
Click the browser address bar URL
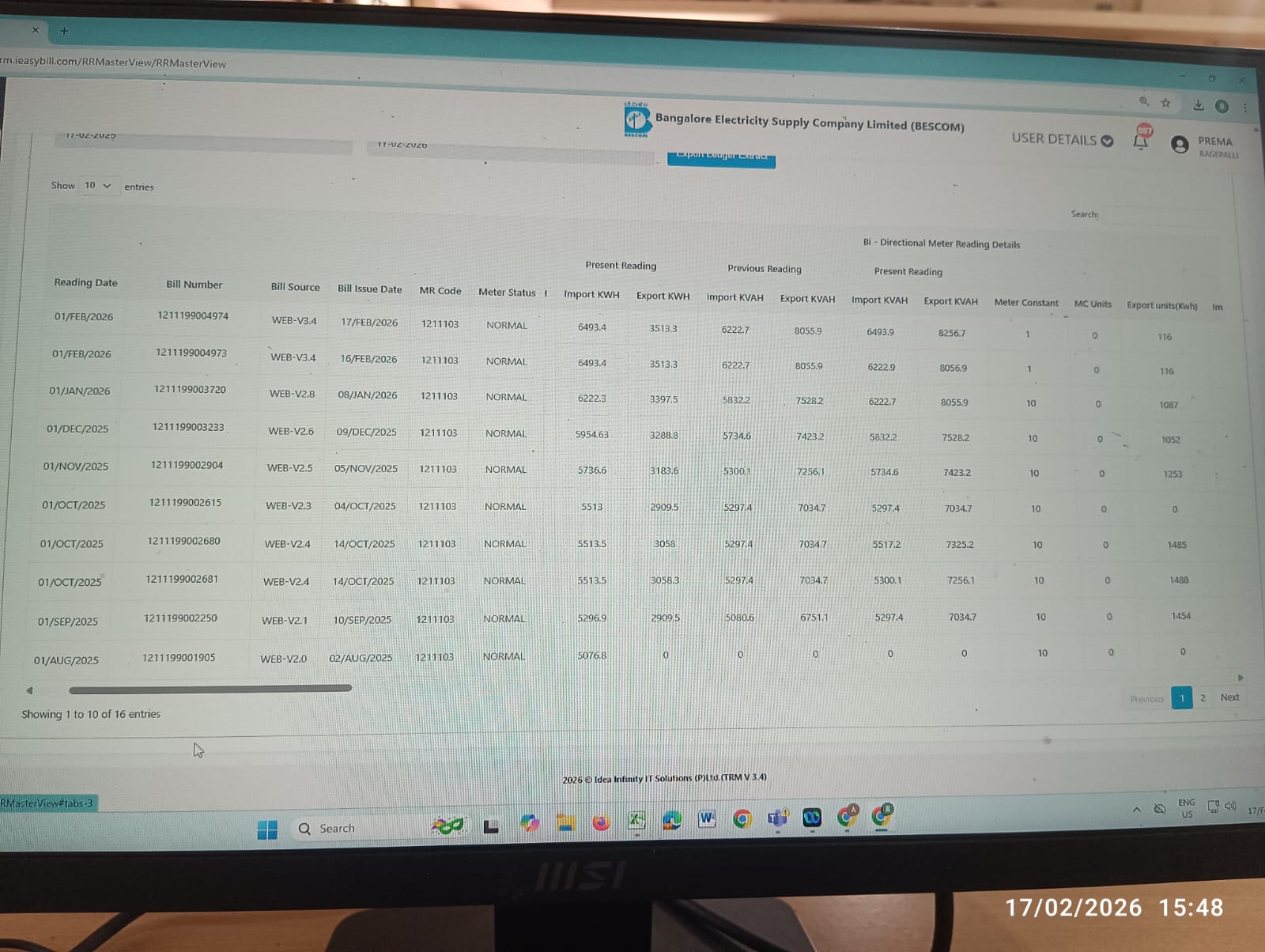(113, 62)
